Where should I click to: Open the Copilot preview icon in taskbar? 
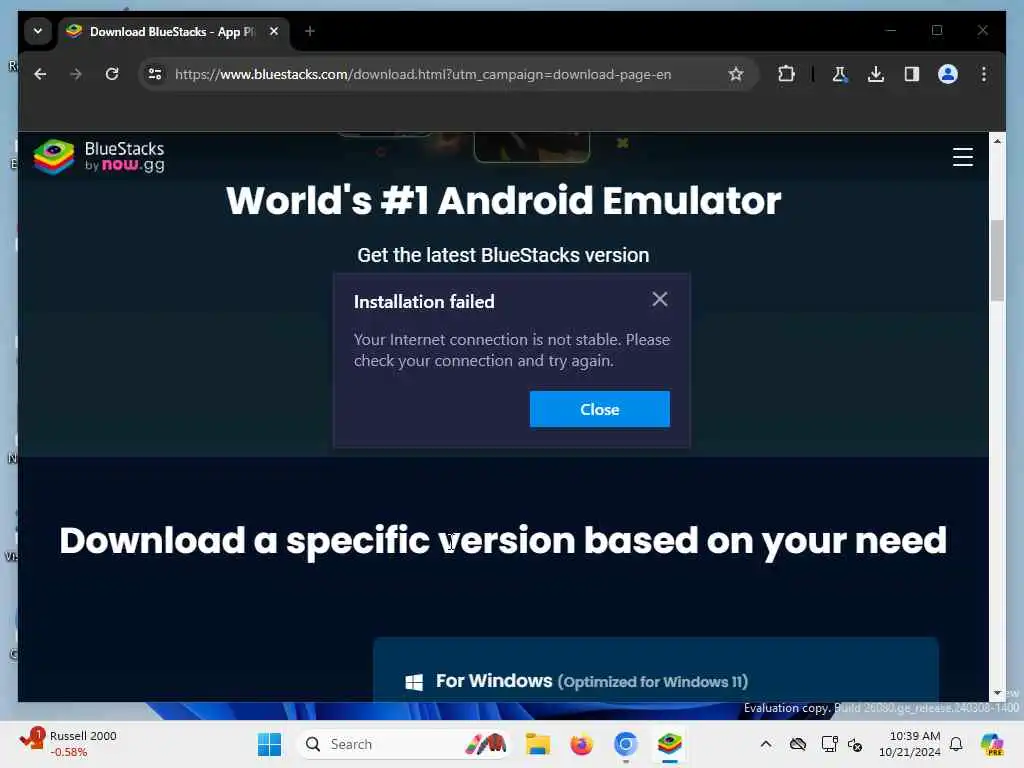click(992, 744)
